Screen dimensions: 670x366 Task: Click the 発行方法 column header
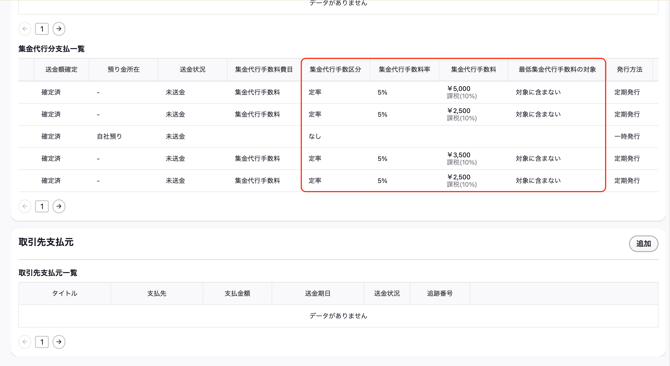coord(629,69)
